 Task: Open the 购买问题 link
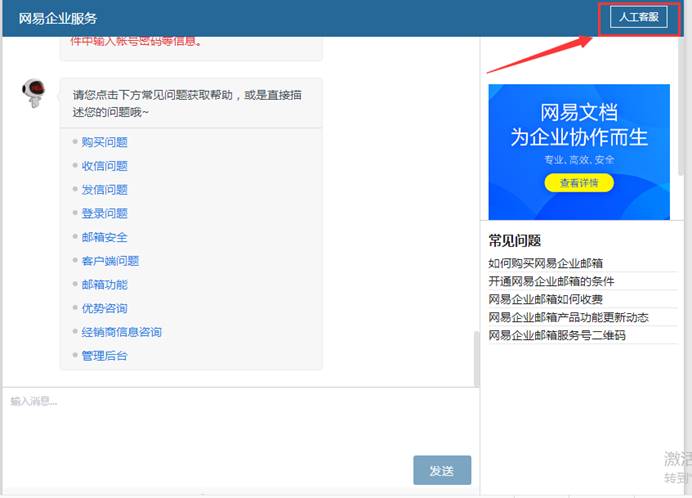(x=105, y=142)
